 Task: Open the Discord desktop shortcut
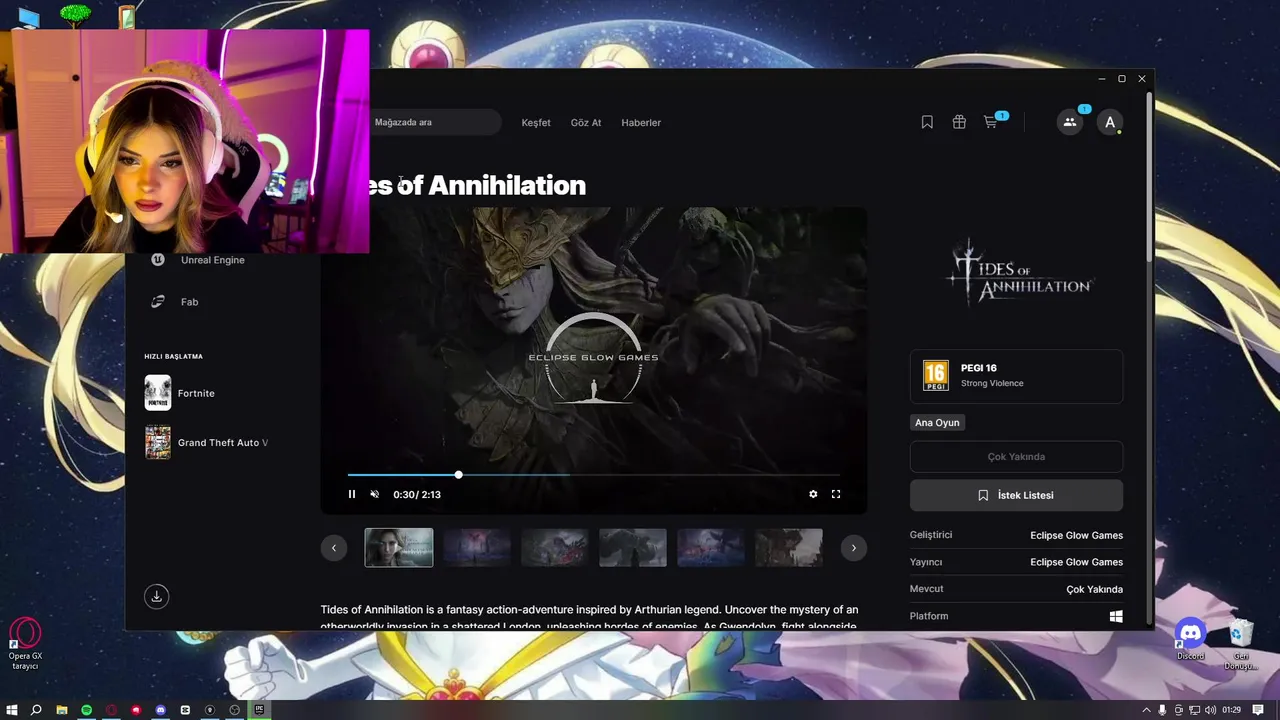(1190, 640)
